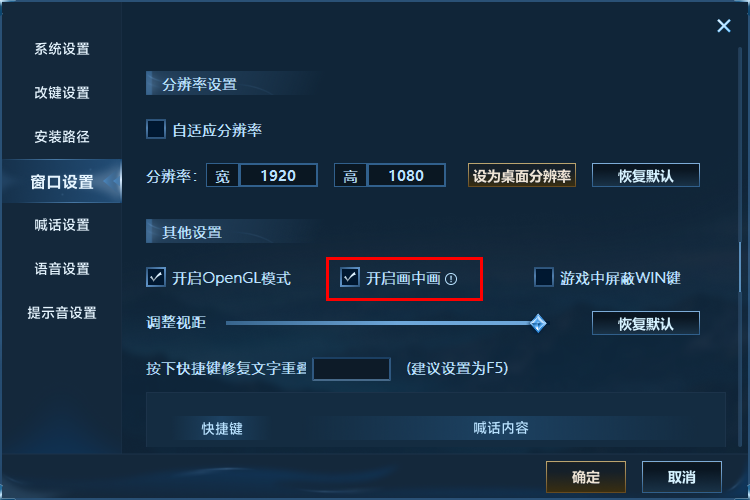750x500 pixels.
Task: Click the hotkey box for 修复文字重叠
Action: coord(352,369)
